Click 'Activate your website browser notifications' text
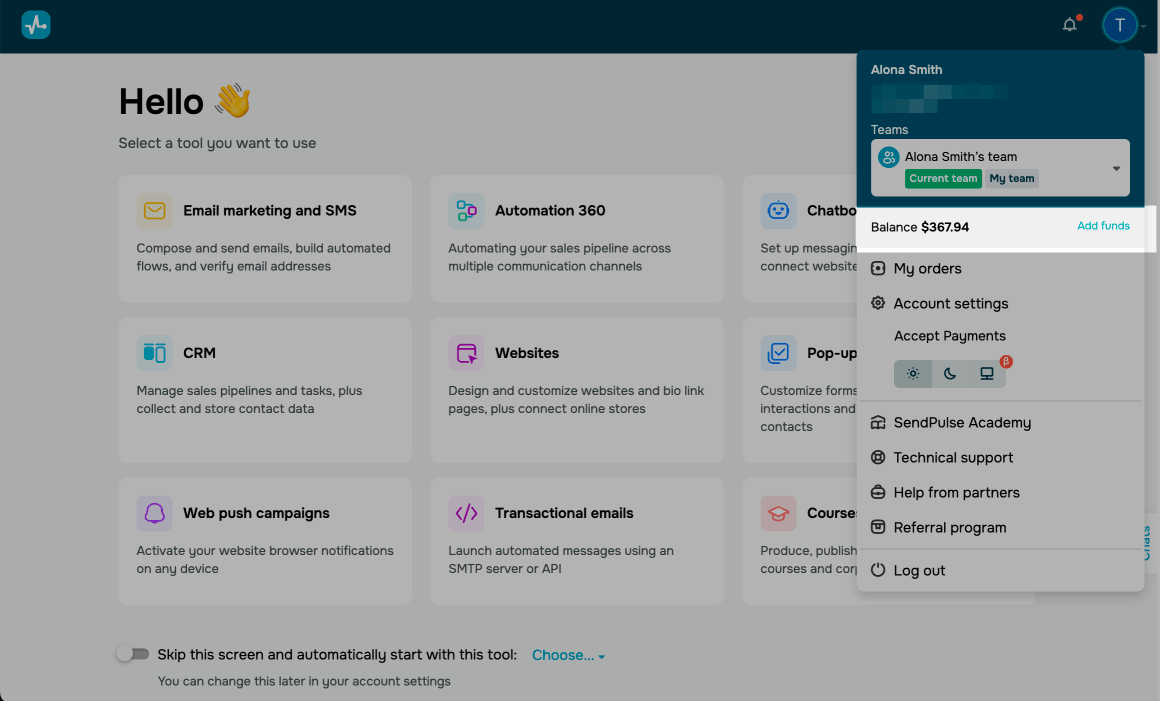The image size is (1160, 701). click(x=265, y=560)
